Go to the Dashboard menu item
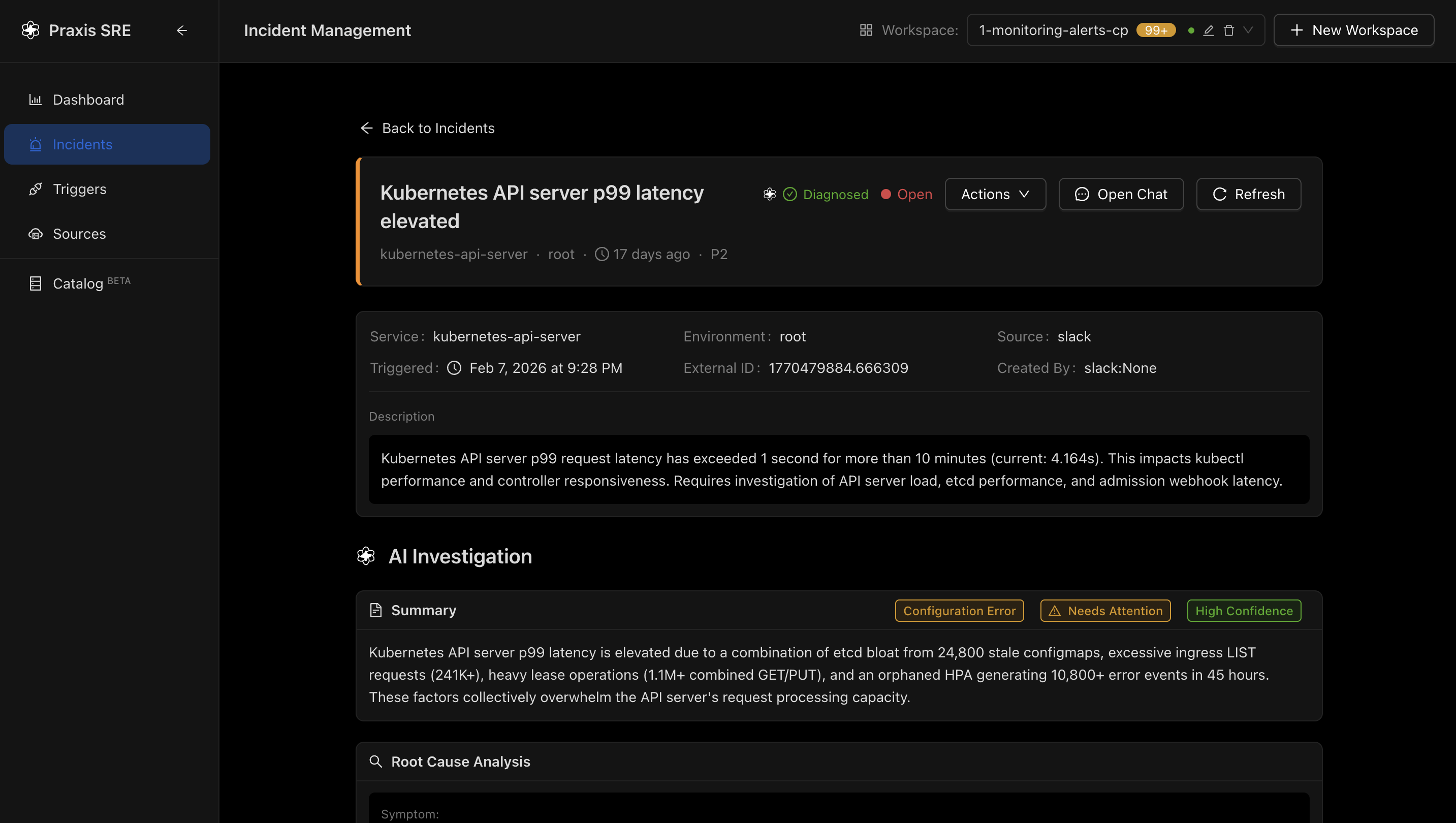The width and height of the screenshot is (1456, 823). coord(88,100)
